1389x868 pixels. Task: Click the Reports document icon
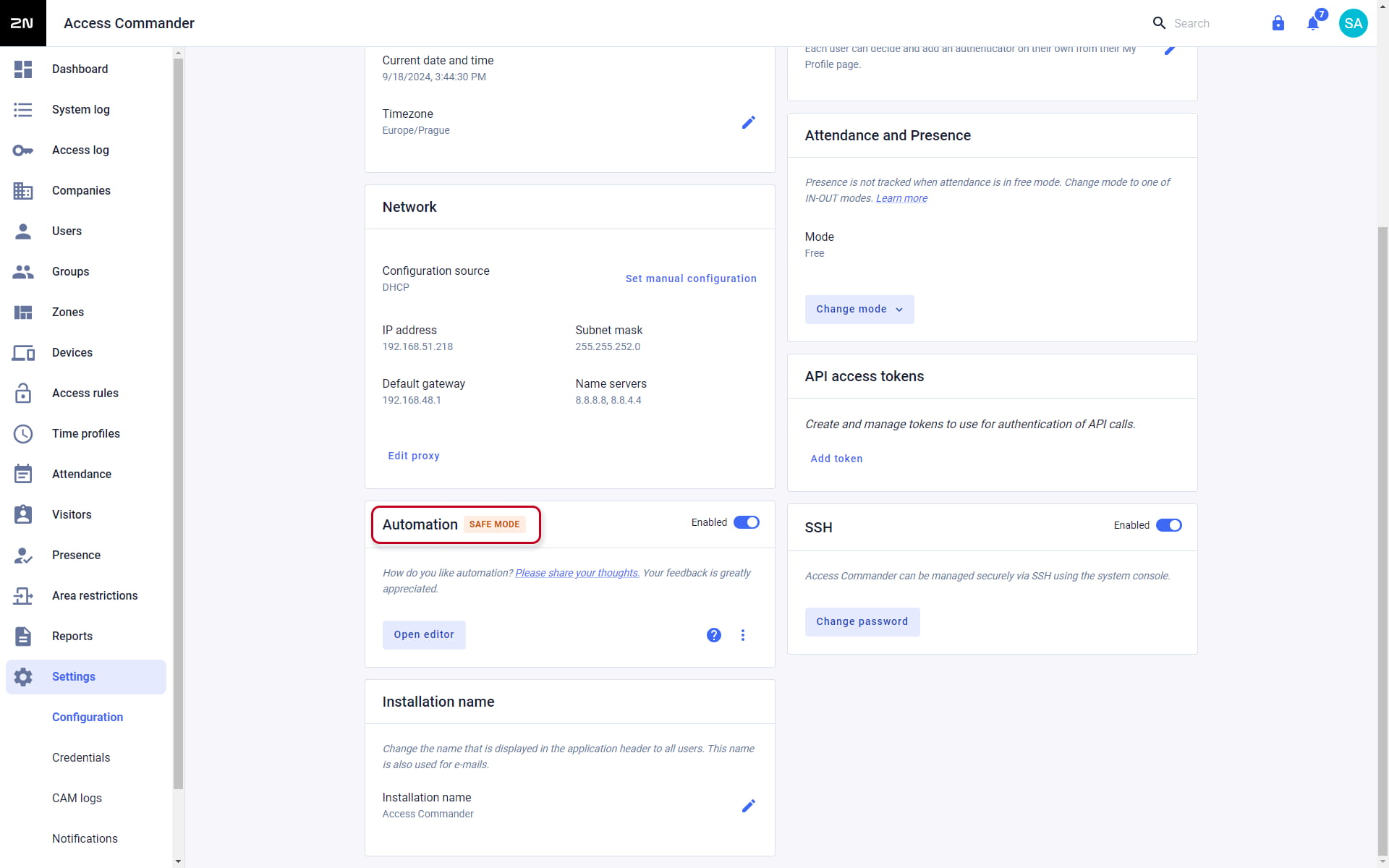23,637
